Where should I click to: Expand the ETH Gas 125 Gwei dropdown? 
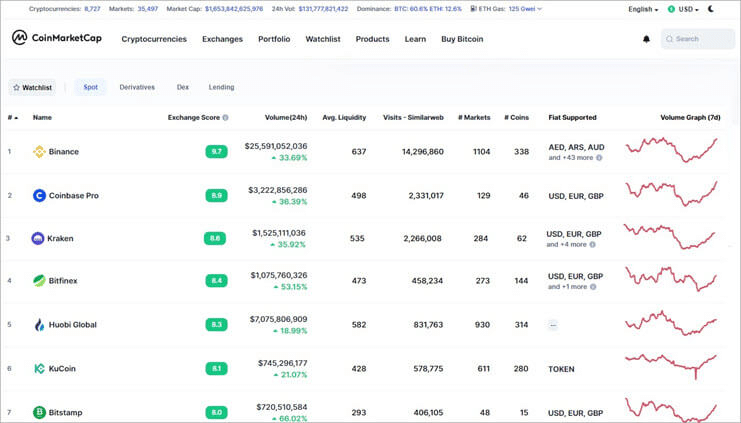(x=525, y=9)
